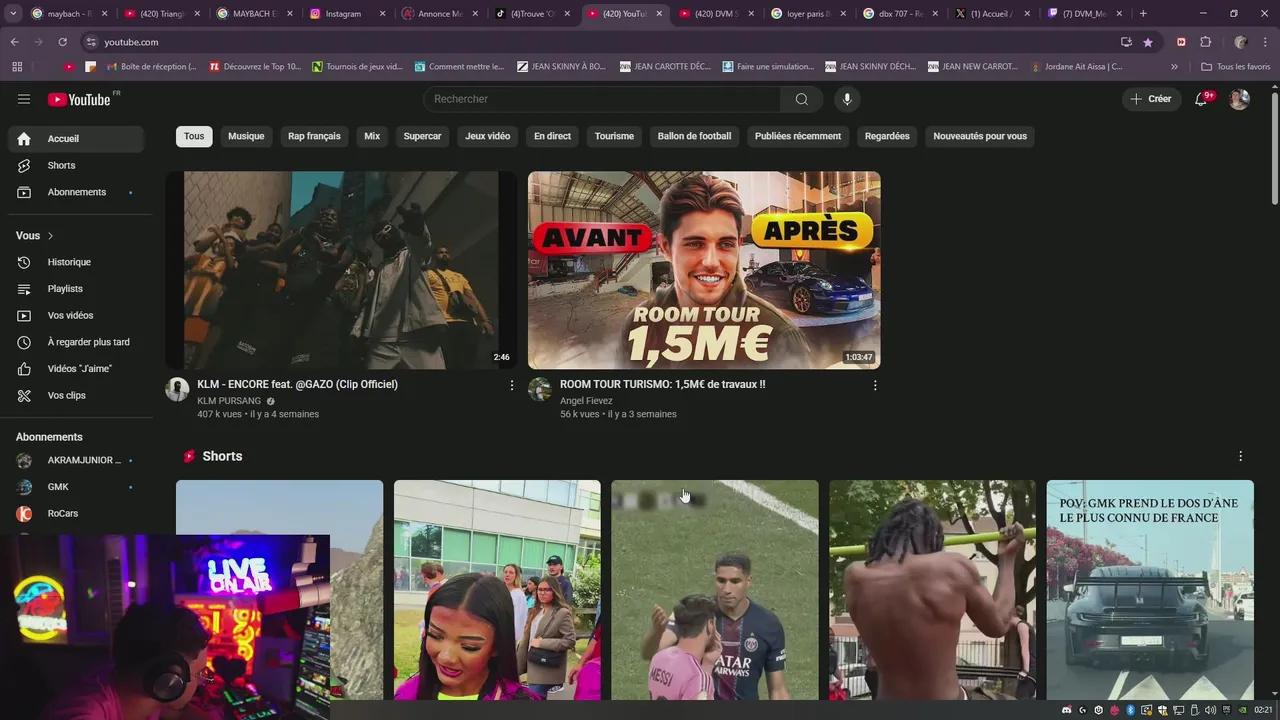This screenshot has width=1280, height=720.
Task: Open options for KLM - ENCORE video
Action: [512, 385]
